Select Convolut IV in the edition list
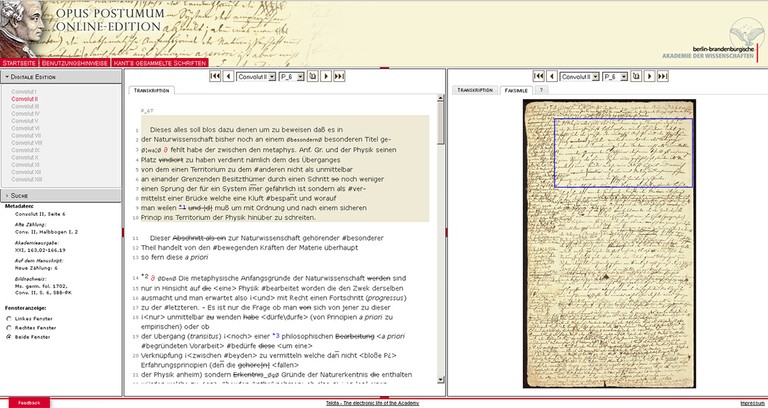This screenshot has height=408, width=768. (25, 114)
